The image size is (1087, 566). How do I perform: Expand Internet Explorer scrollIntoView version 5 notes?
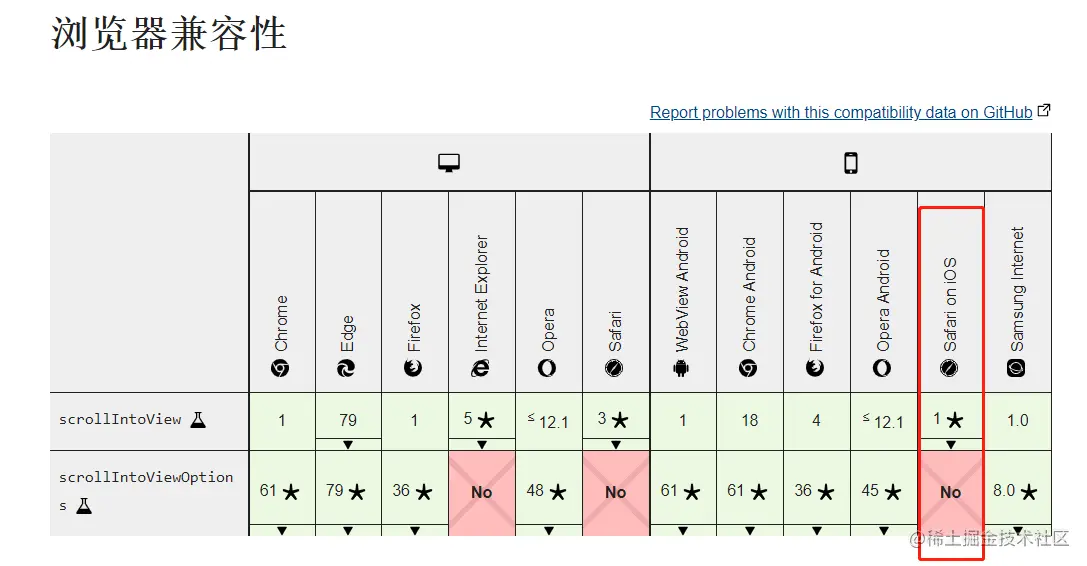[481, 443]
